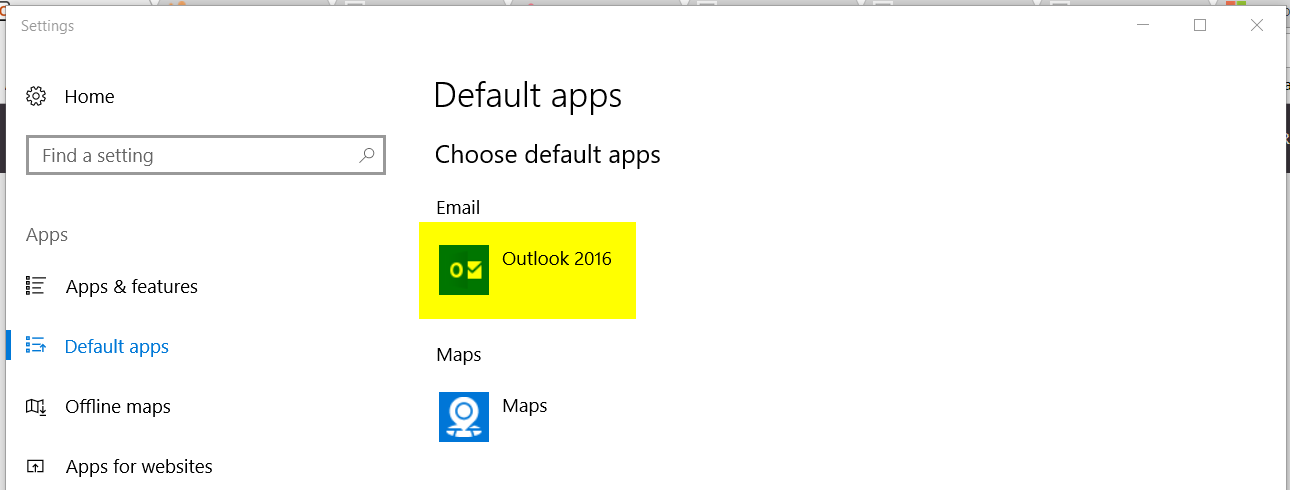The image size is (1290, 490).
Task: Open Offline maps section
Action: click(118, 407)
